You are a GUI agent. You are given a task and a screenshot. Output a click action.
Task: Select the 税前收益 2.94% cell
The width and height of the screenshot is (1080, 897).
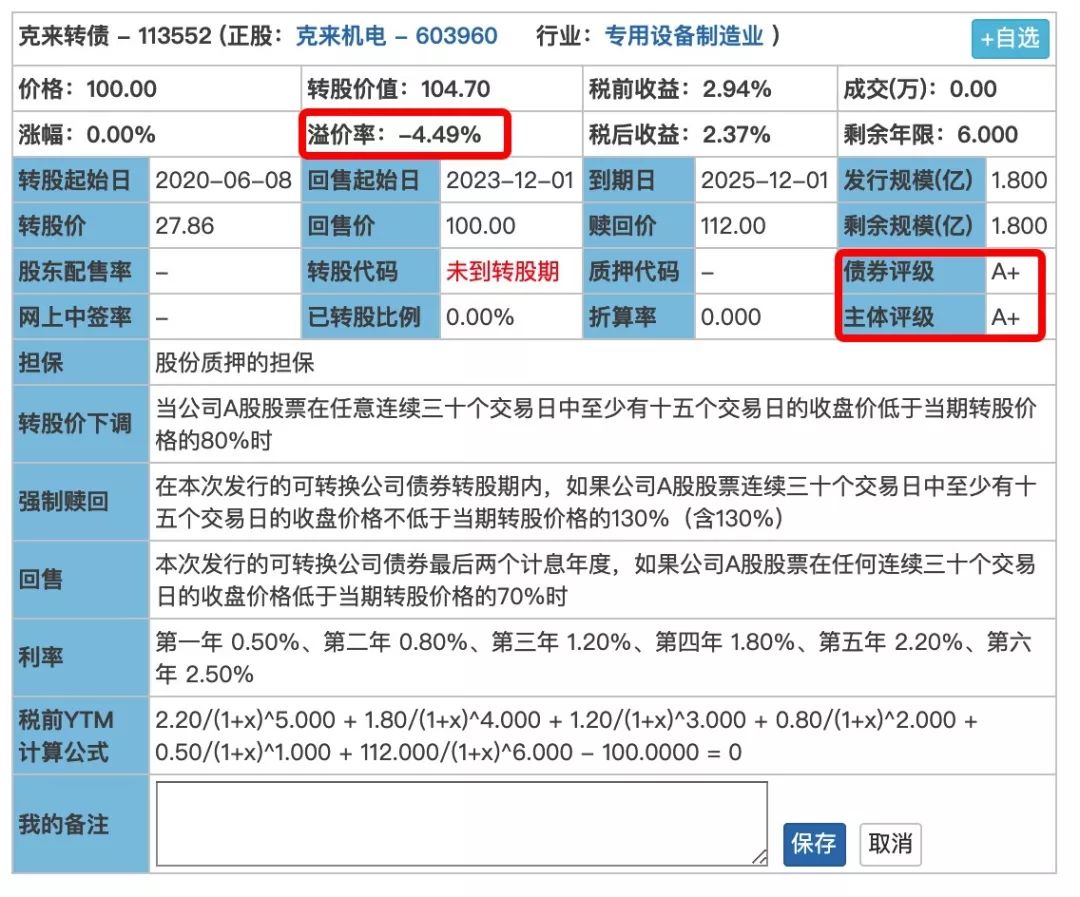[709, 89]
